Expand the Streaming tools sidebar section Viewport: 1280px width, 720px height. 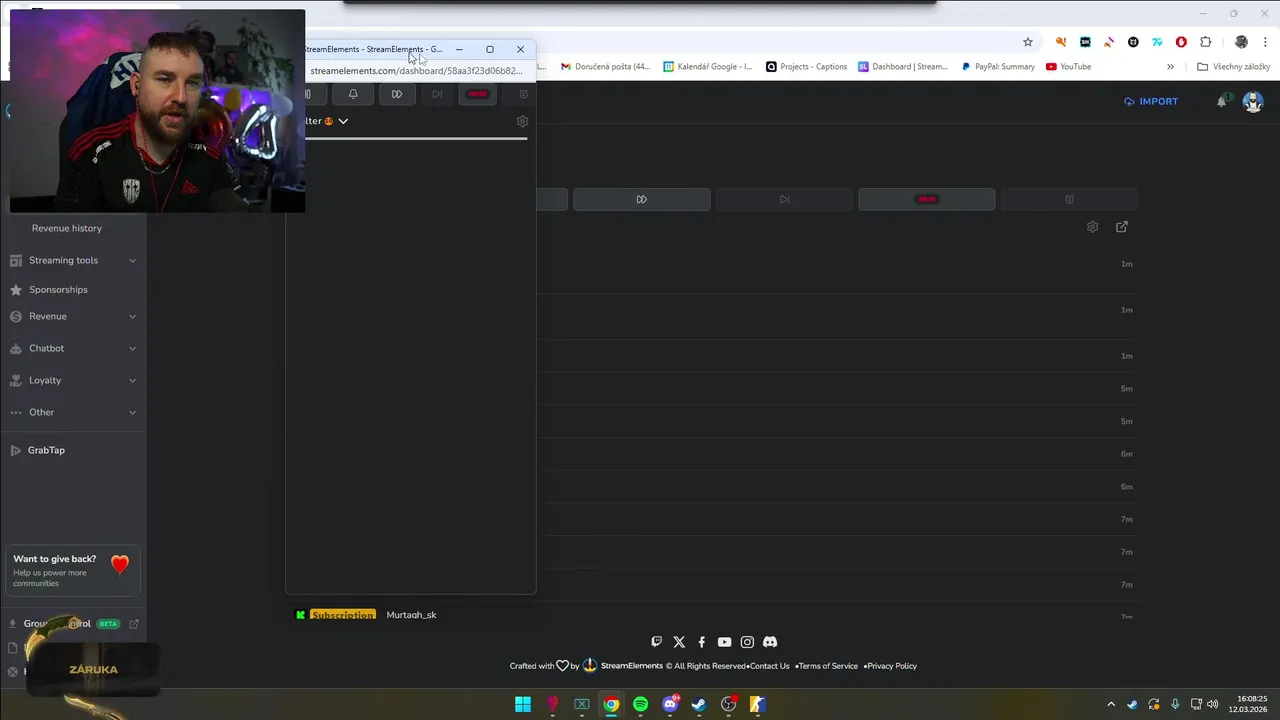[x=73, y=260]
